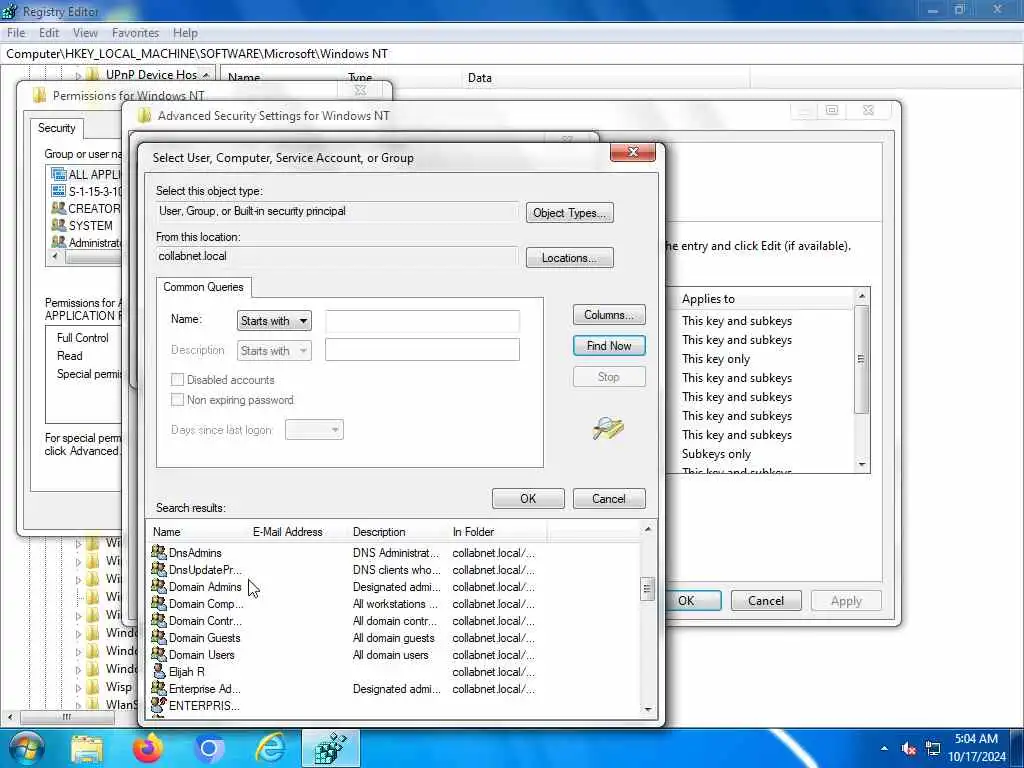Screen dimensions: 1024x768
Task: Open the Description Starts with dropdown
Action: (274, 351)
